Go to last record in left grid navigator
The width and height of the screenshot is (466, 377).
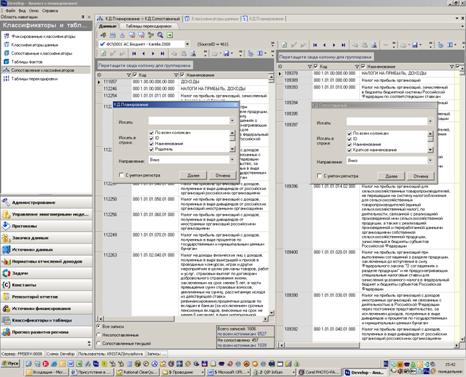click(162, 53)
